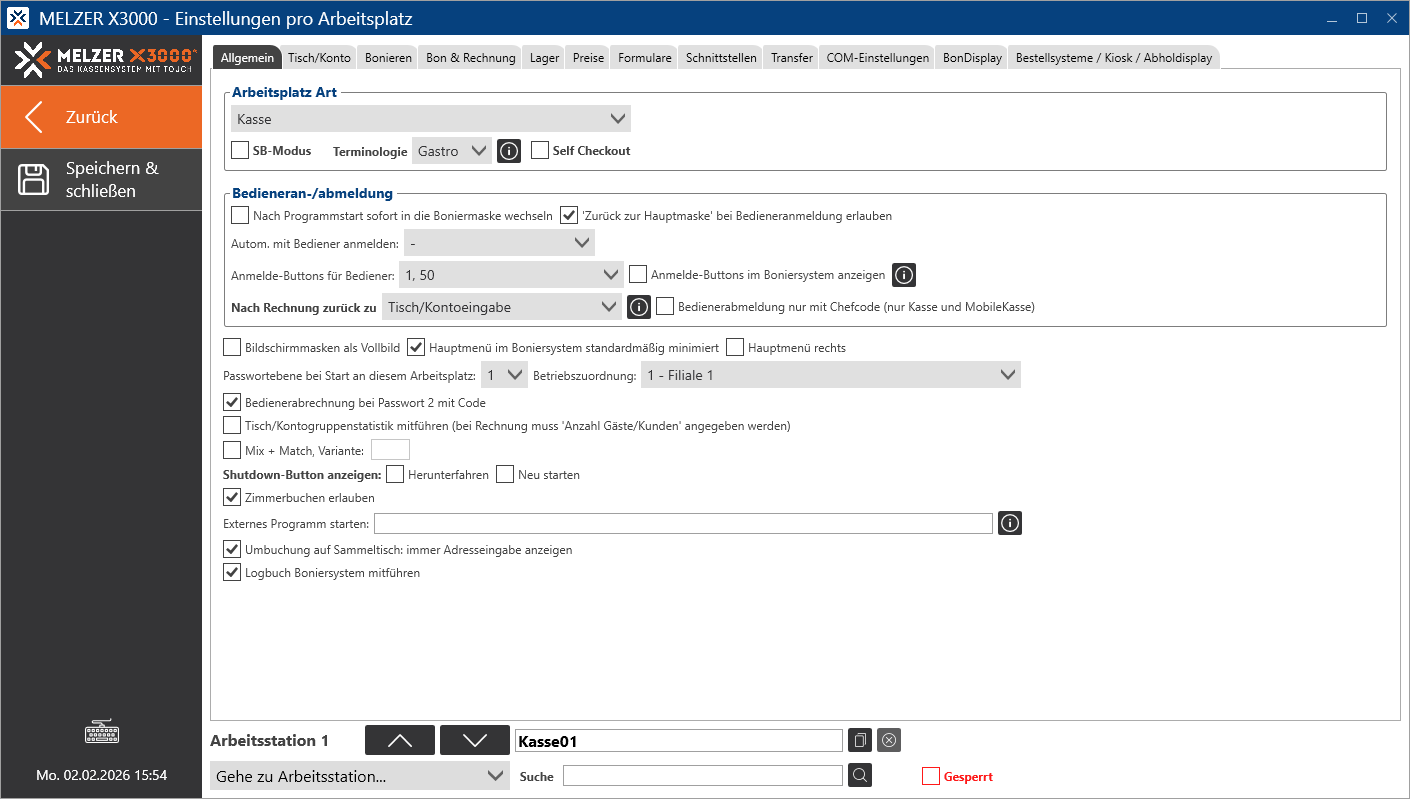Screen dimensions: 1410x799
Task: Open the on-screen keyboard icon
Action: point(102,733)
